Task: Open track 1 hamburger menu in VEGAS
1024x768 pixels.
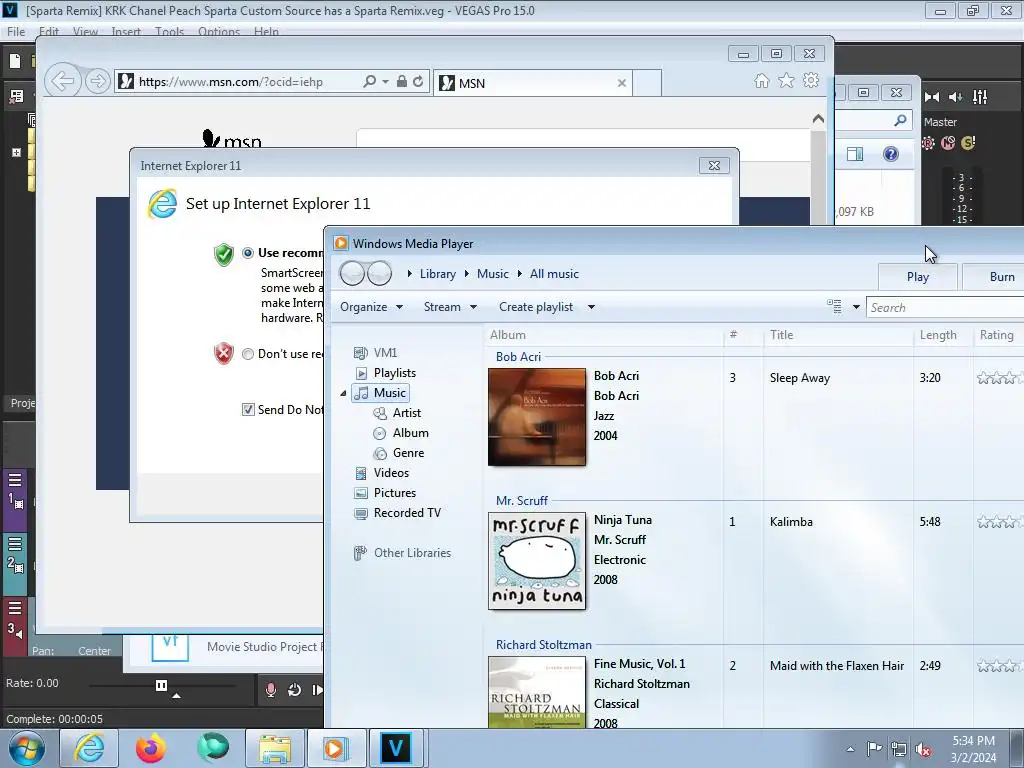Action: pos(15,481)
